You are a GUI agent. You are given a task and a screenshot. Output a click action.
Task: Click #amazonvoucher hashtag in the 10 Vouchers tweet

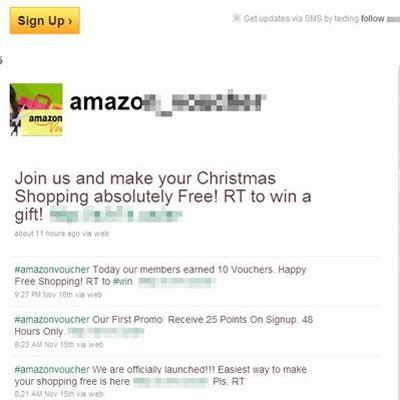[52, 269]
